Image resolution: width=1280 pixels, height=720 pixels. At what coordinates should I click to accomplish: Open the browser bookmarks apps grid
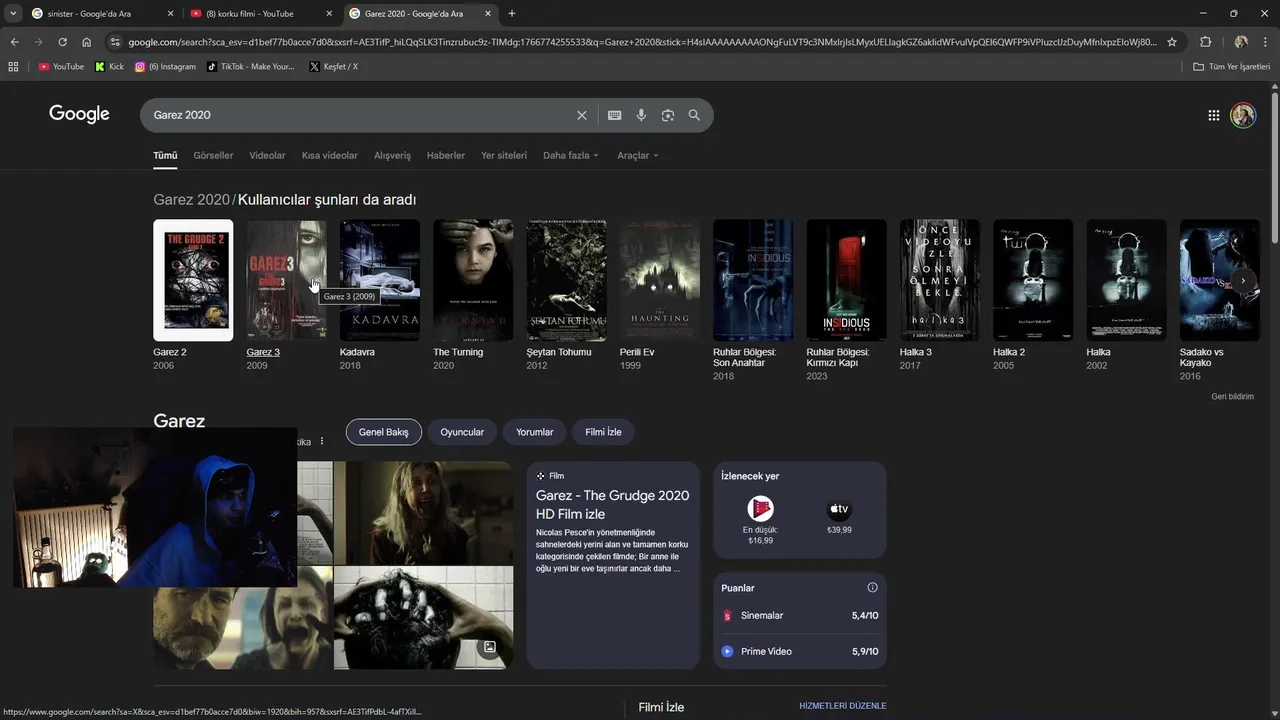(13, 67)
